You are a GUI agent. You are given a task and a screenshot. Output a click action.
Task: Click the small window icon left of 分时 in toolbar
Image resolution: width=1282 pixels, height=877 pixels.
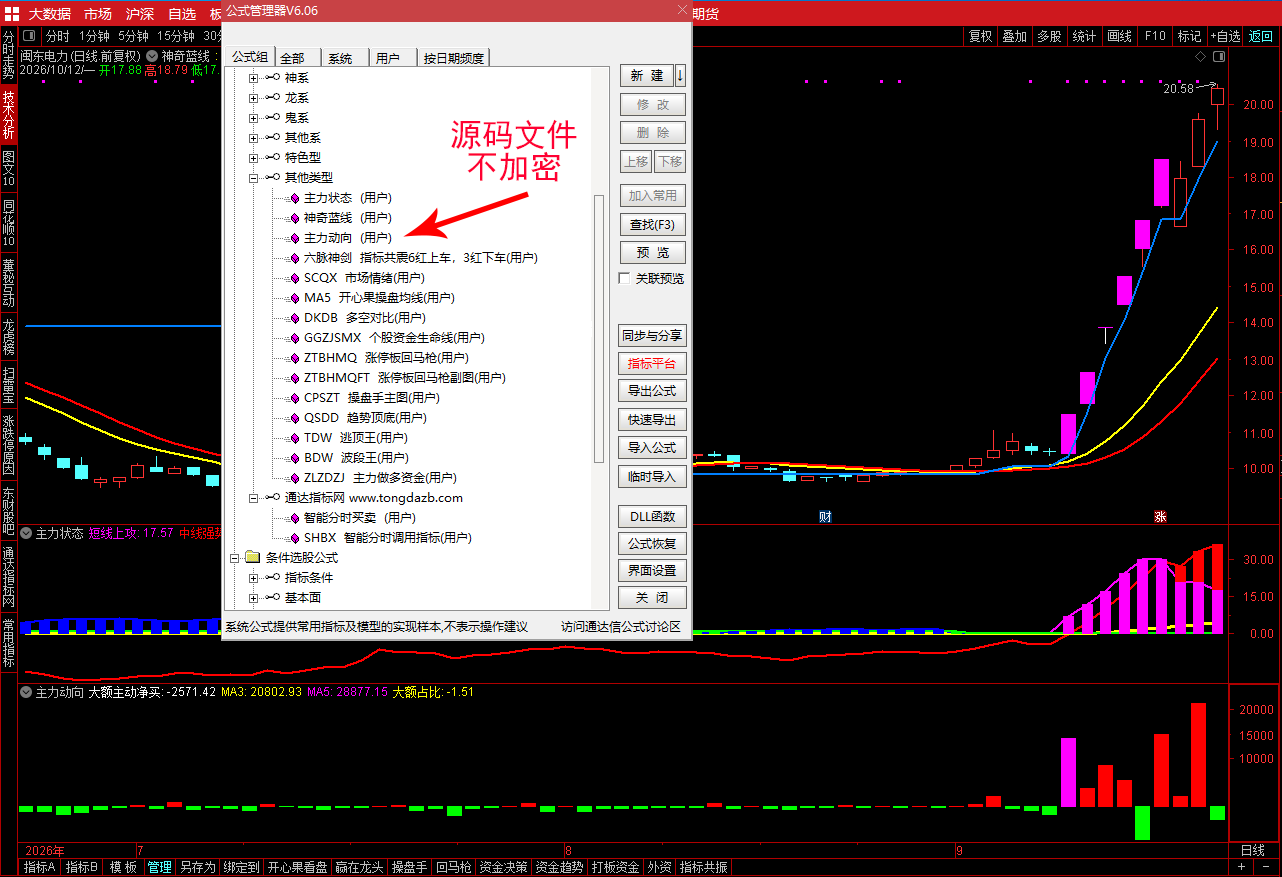pyautogui.click(x=29, y=36)
